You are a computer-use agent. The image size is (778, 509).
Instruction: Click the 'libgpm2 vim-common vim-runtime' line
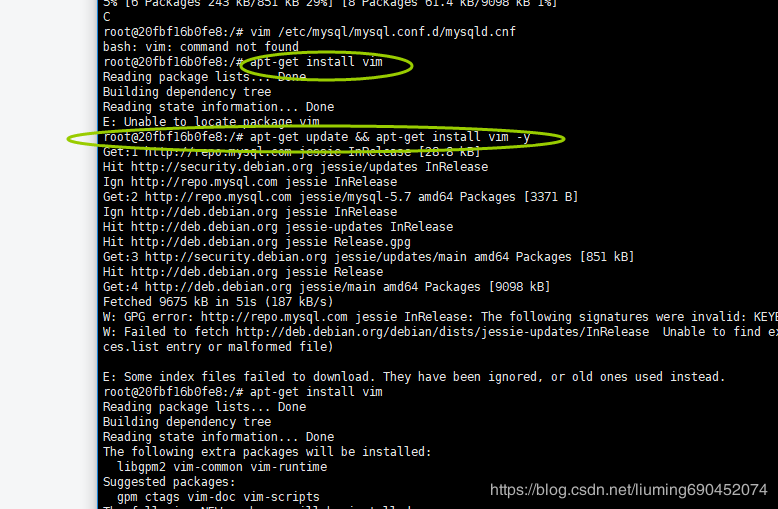click(222, 467)
